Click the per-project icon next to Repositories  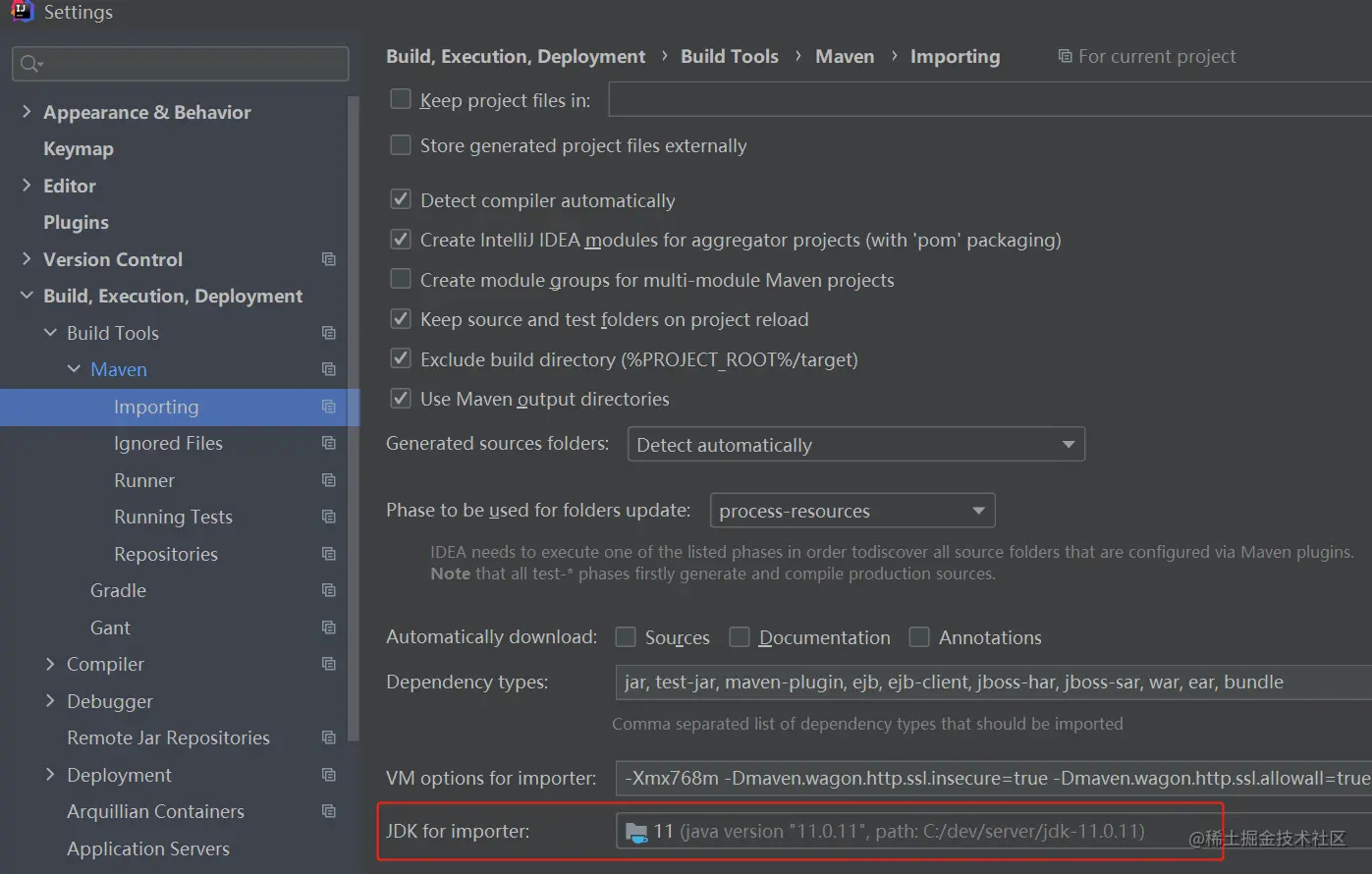click(329, 554)
